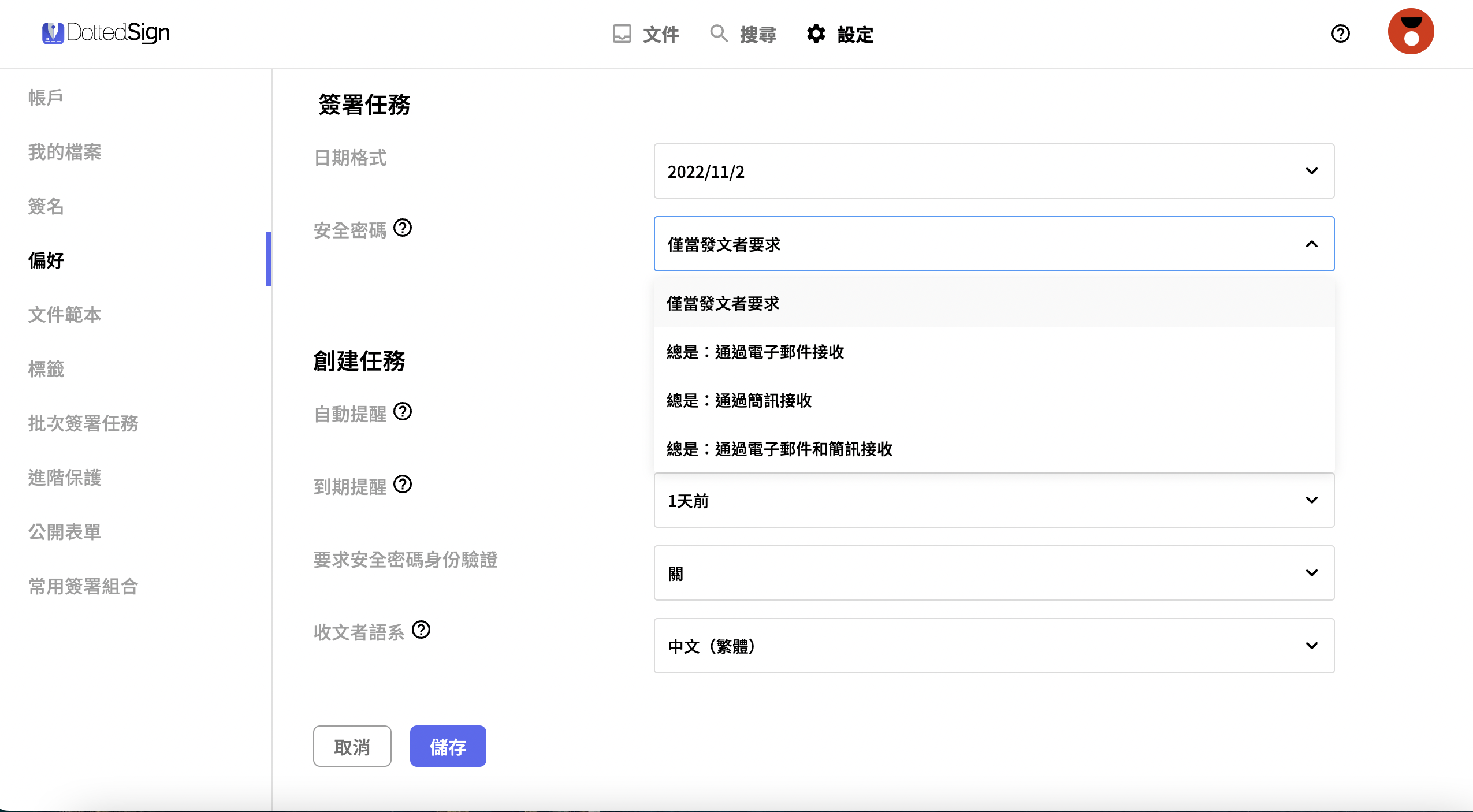Open 公開表單 in the sidebar
The height and width of the screenshot is (812, 1473).
[x=65, y=532]
